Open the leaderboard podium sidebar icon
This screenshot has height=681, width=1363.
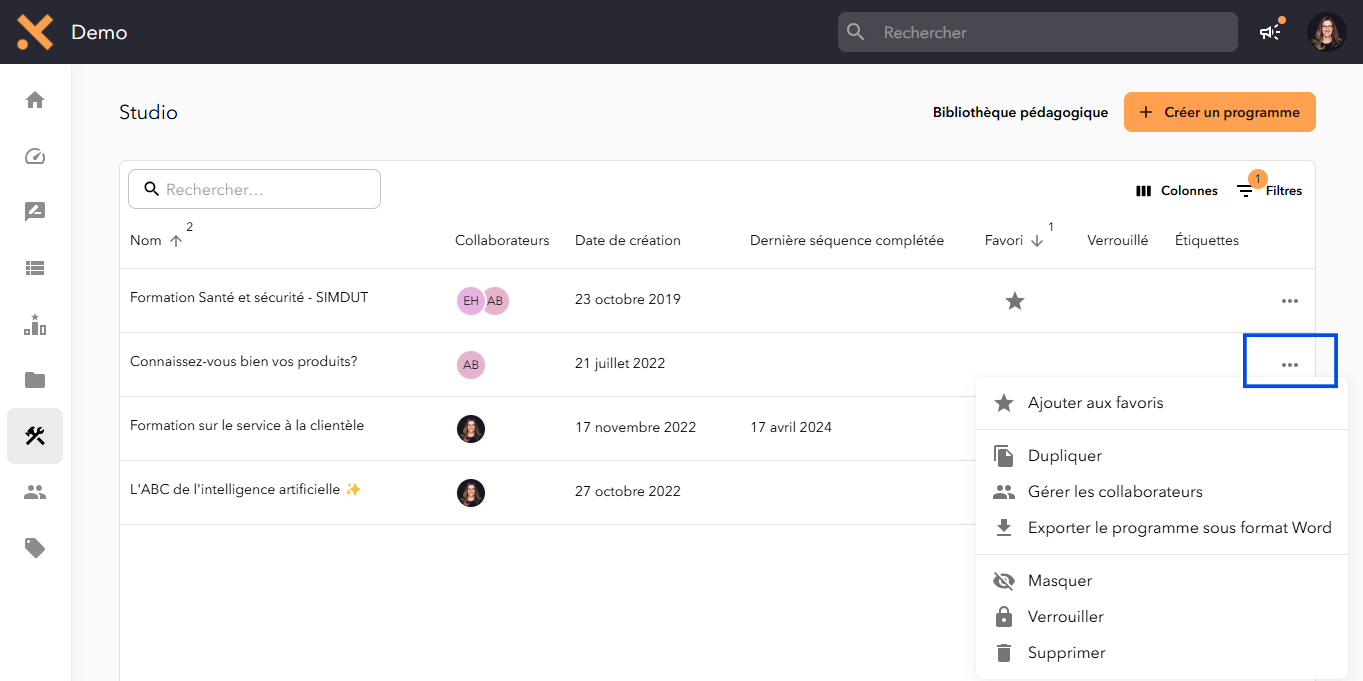[x=35, y=324]
